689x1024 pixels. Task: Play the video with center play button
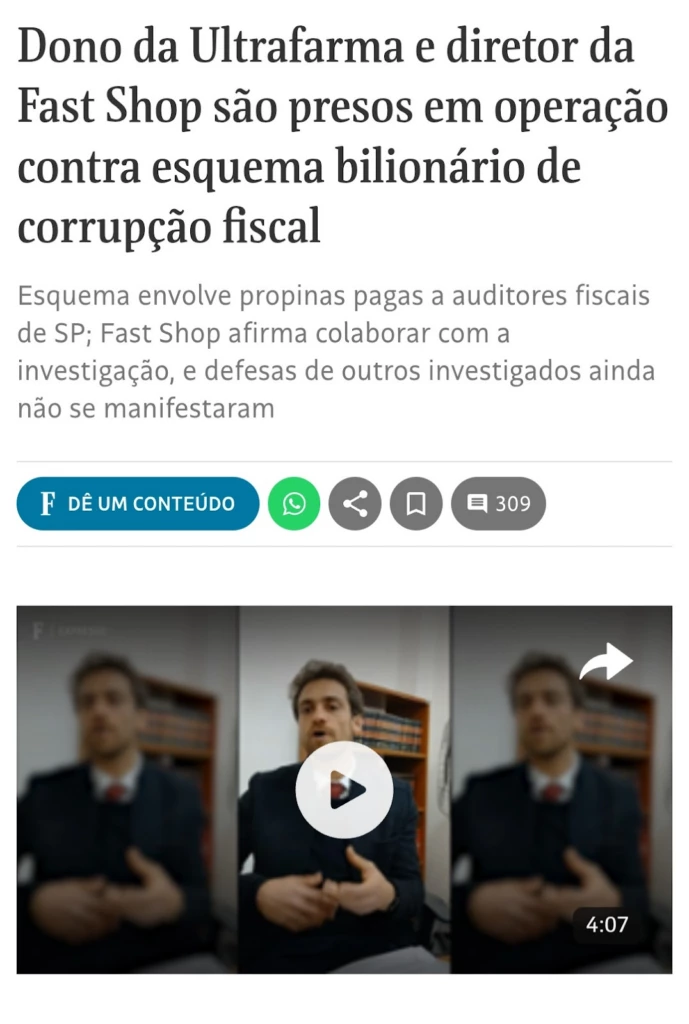pyautogui.click(x=344, y=790)
